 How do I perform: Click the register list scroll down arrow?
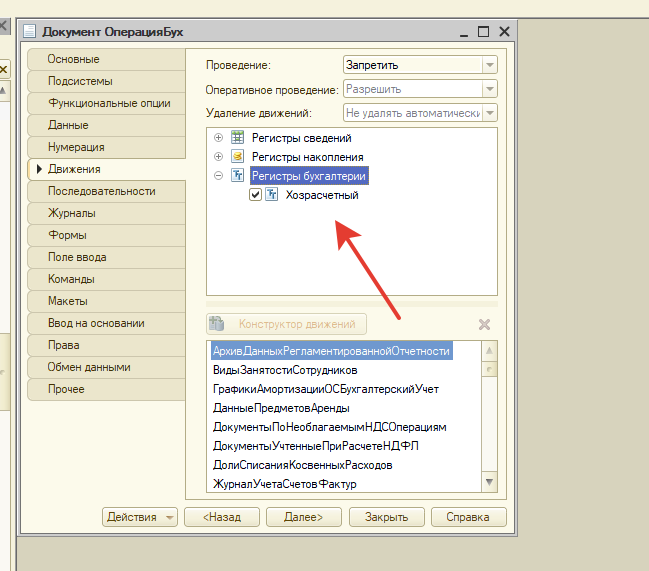(x=489, y=482)
